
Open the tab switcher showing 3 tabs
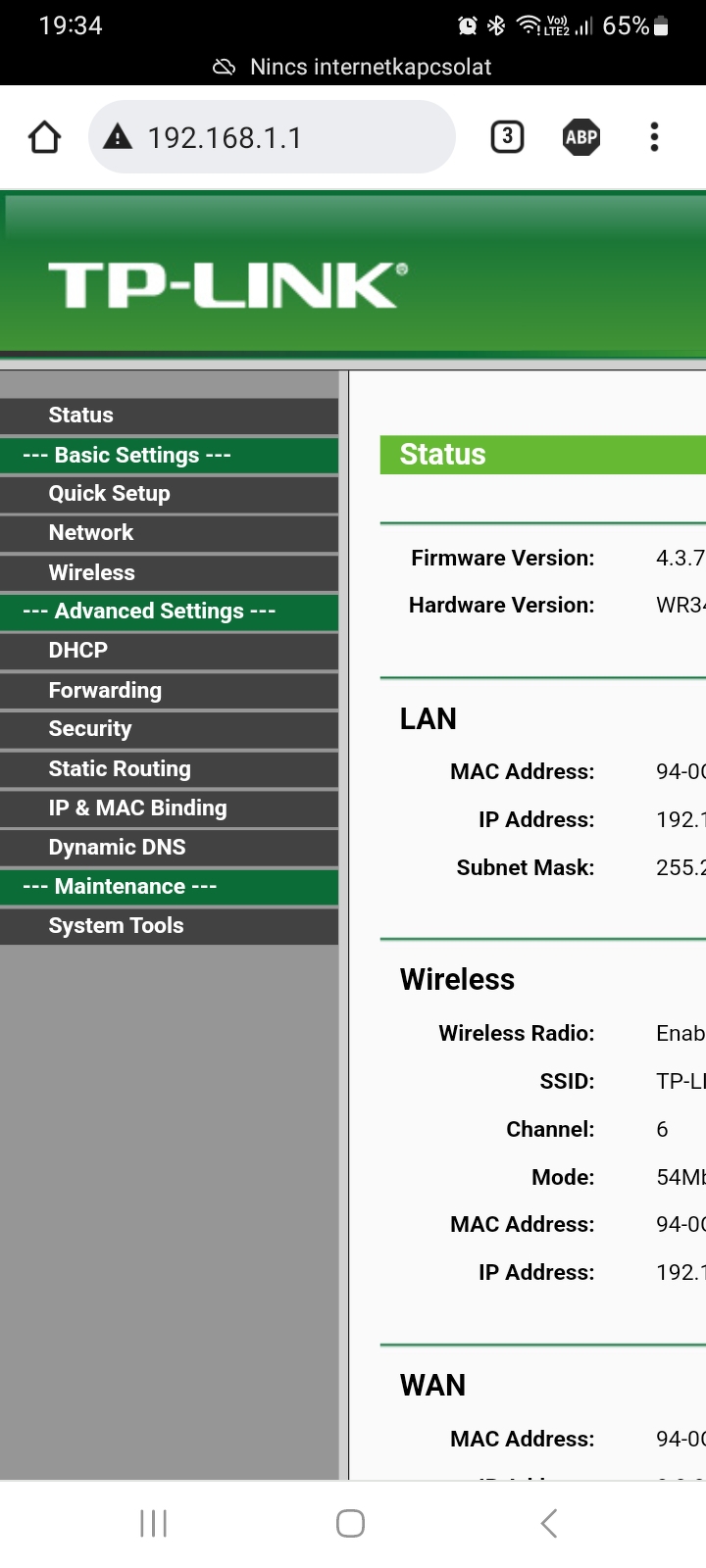pos(507,137)
